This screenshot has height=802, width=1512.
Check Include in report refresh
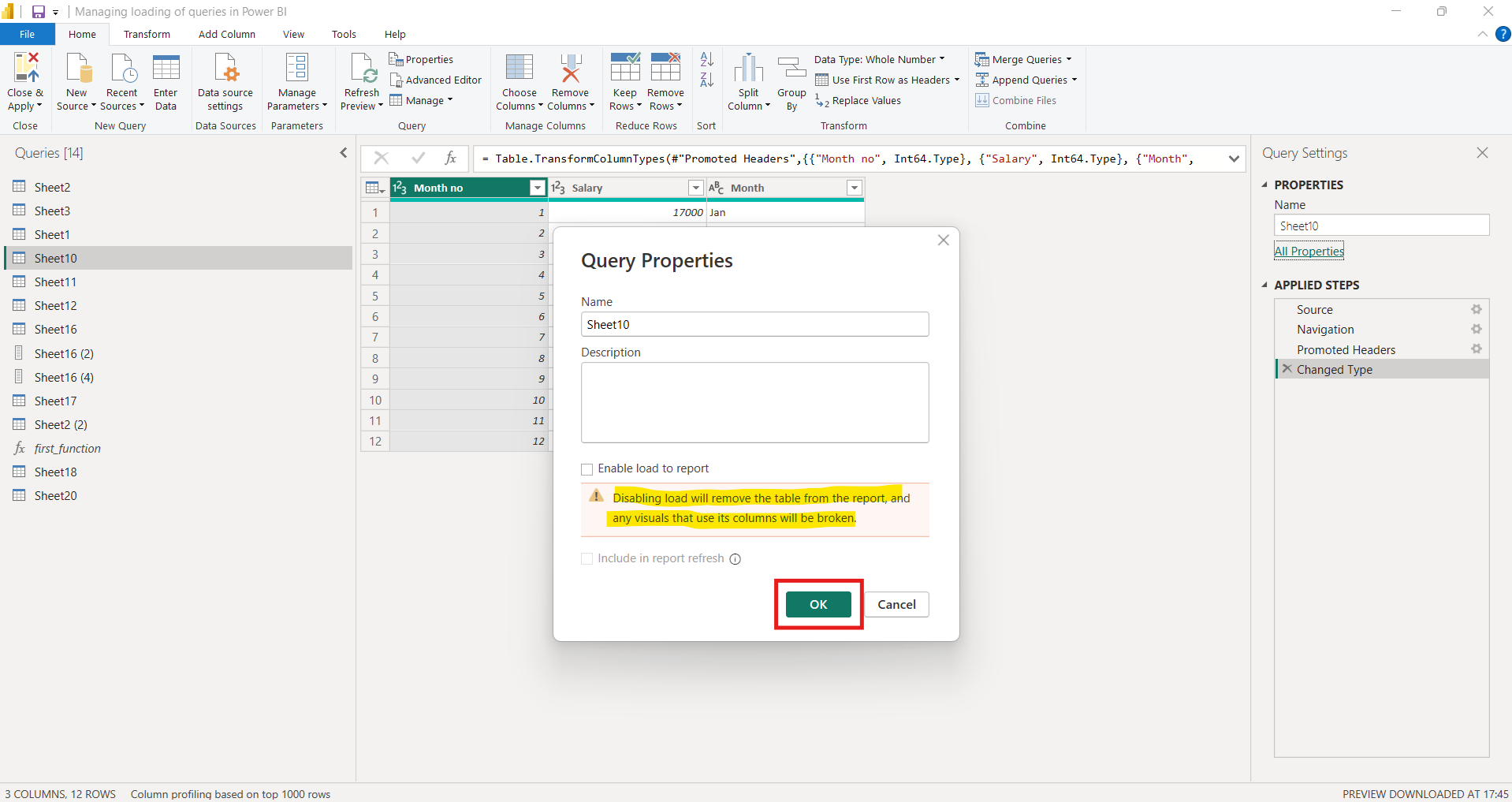(x=587, y=558)
